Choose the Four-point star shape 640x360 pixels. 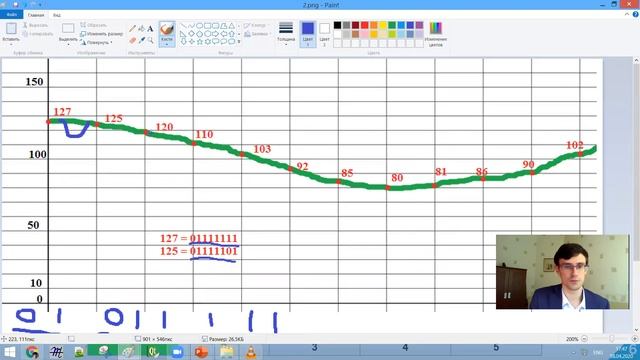pos(192,41)
